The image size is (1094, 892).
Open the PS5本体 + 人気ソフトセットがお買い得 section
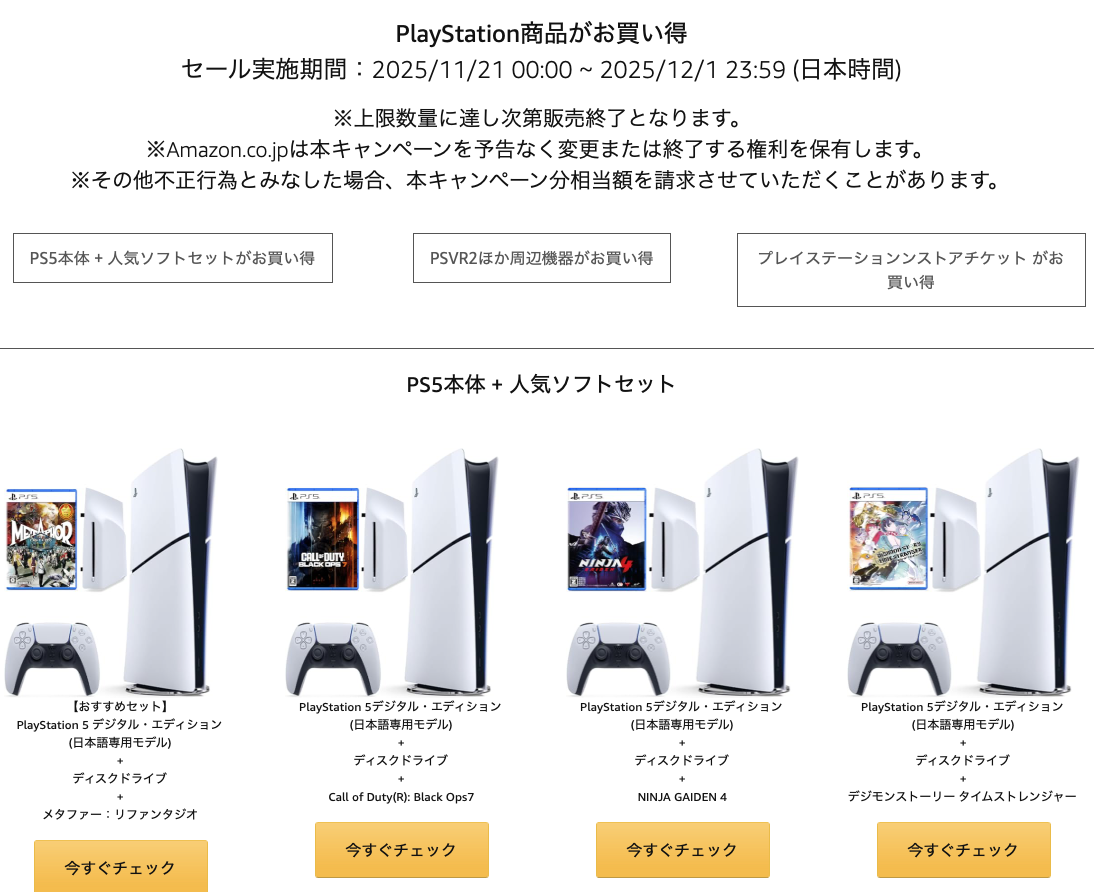click(173, 258)
